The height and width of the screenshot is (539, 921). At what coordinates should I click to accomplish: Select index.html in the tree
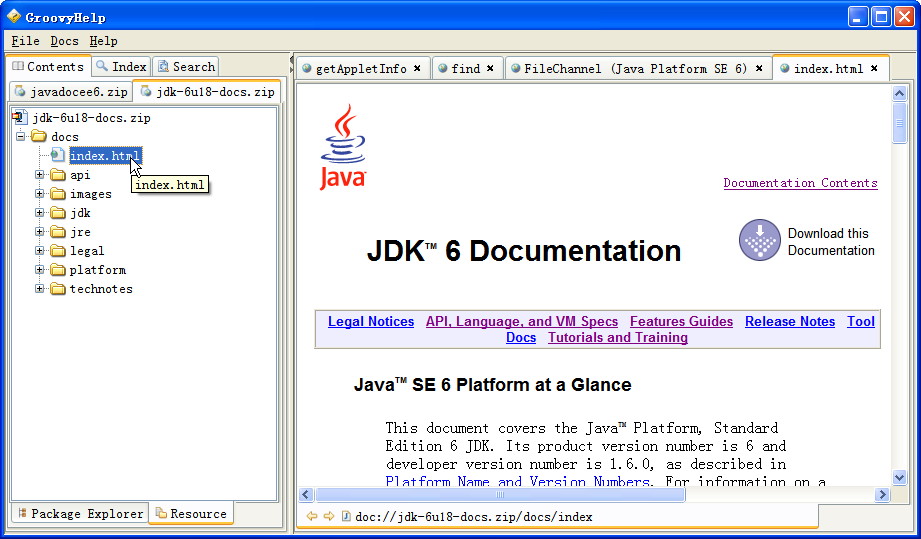pos(105,156)
